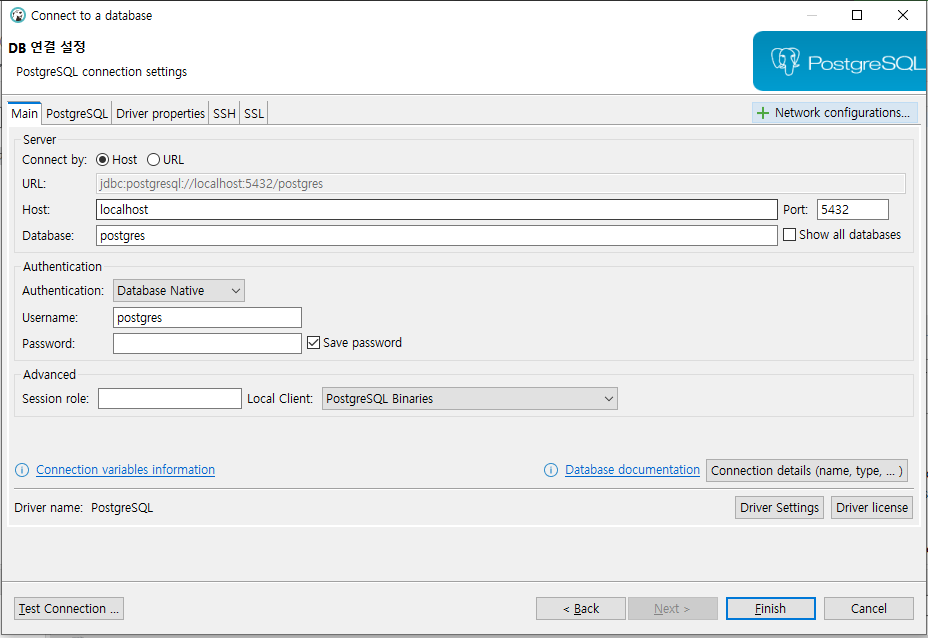Screen dimensions: 928x638
Task: Select the Host radio button
Action: [102, 160]
